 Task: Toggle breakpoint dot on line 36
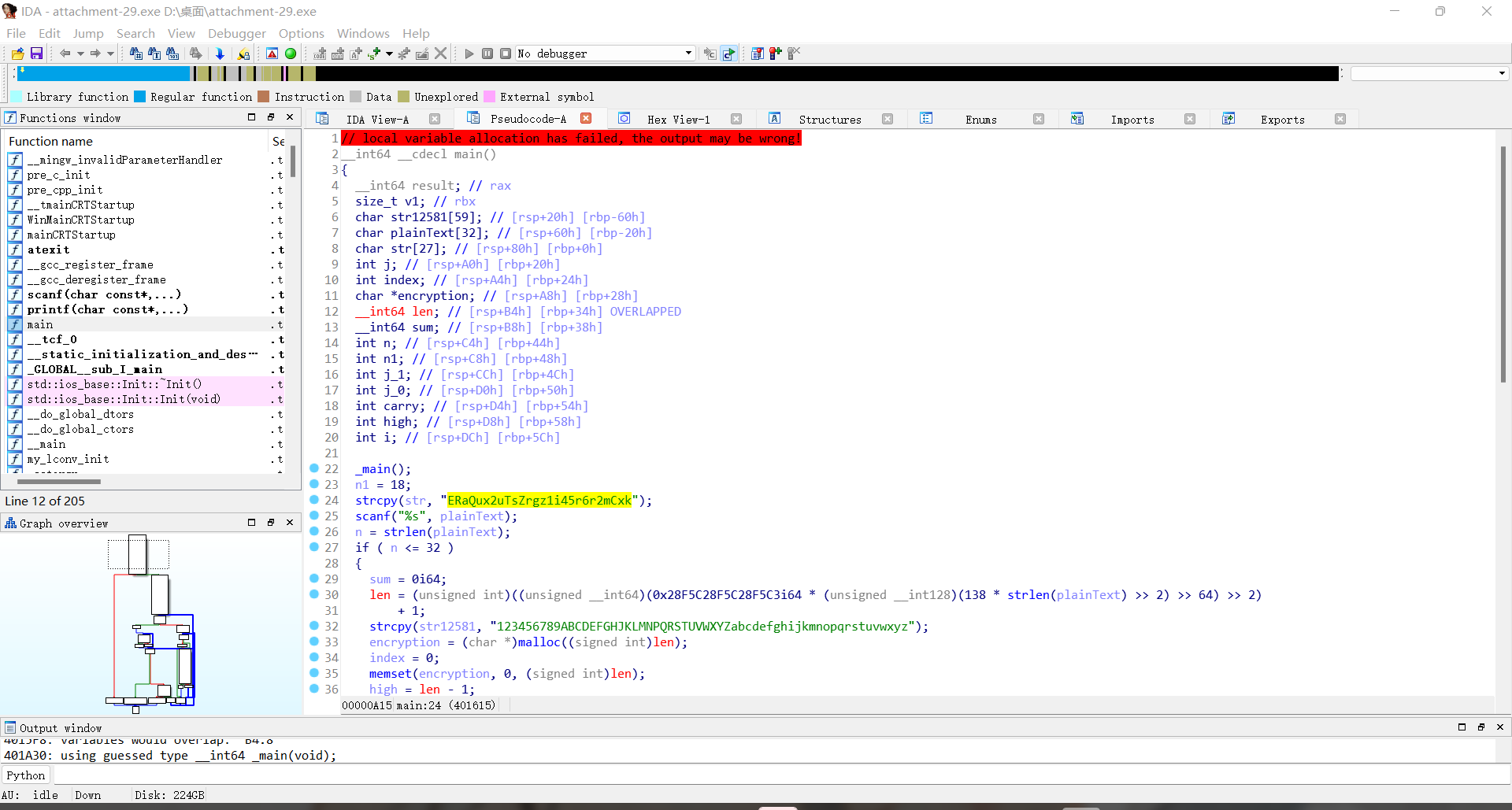click(314, 689)
